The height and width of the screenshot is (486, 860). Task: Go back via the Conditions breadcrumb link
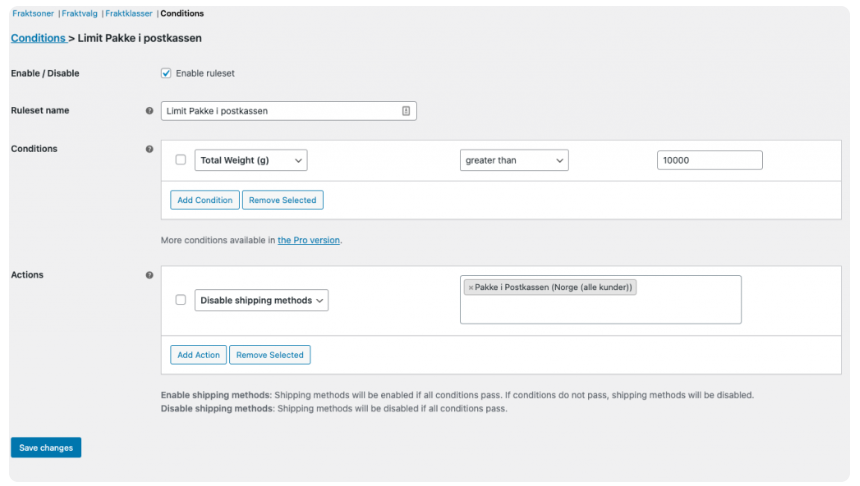[x=38, y=38]
